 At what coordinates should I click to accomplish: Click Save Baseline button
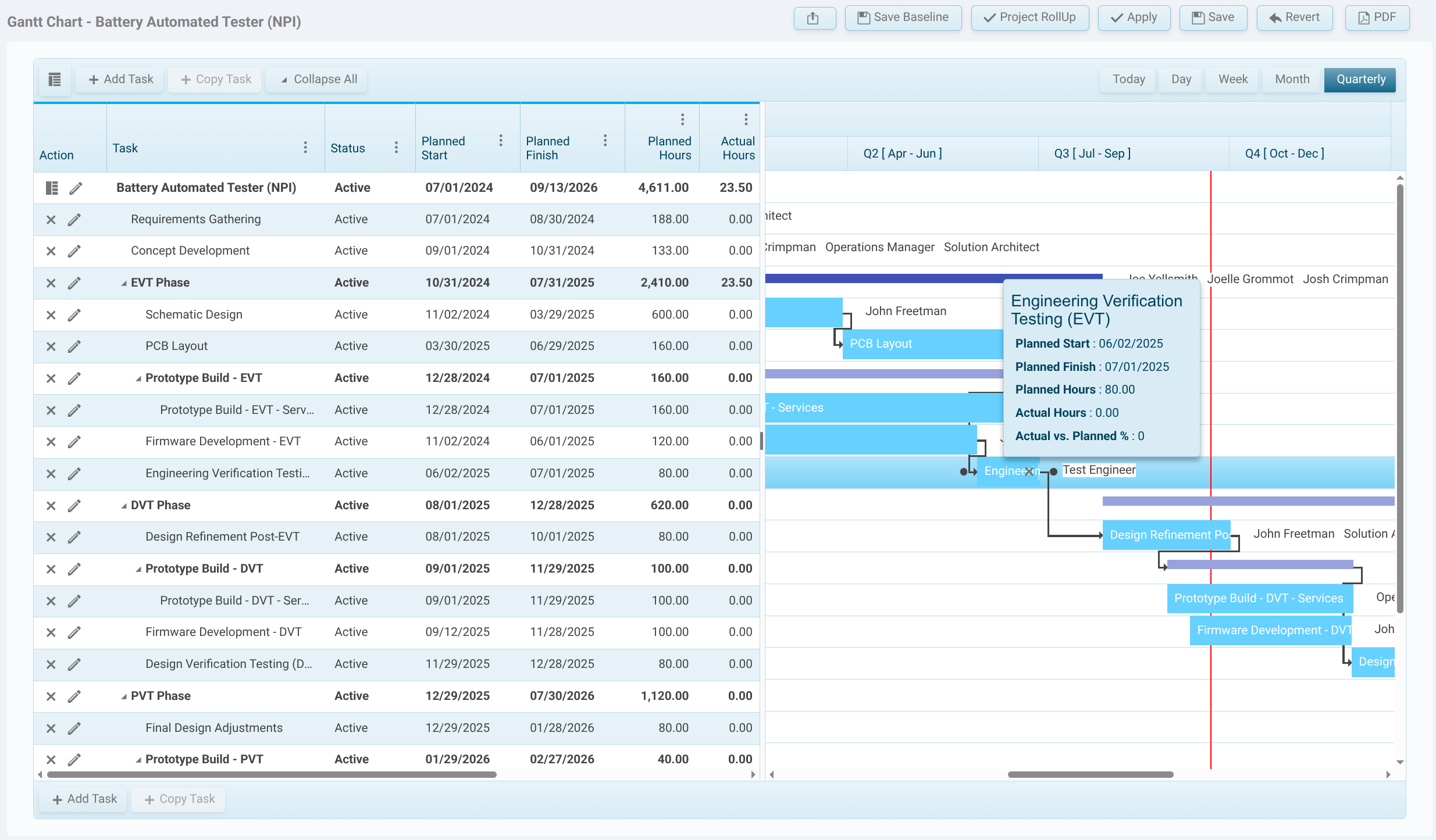[x=903, y=18]
